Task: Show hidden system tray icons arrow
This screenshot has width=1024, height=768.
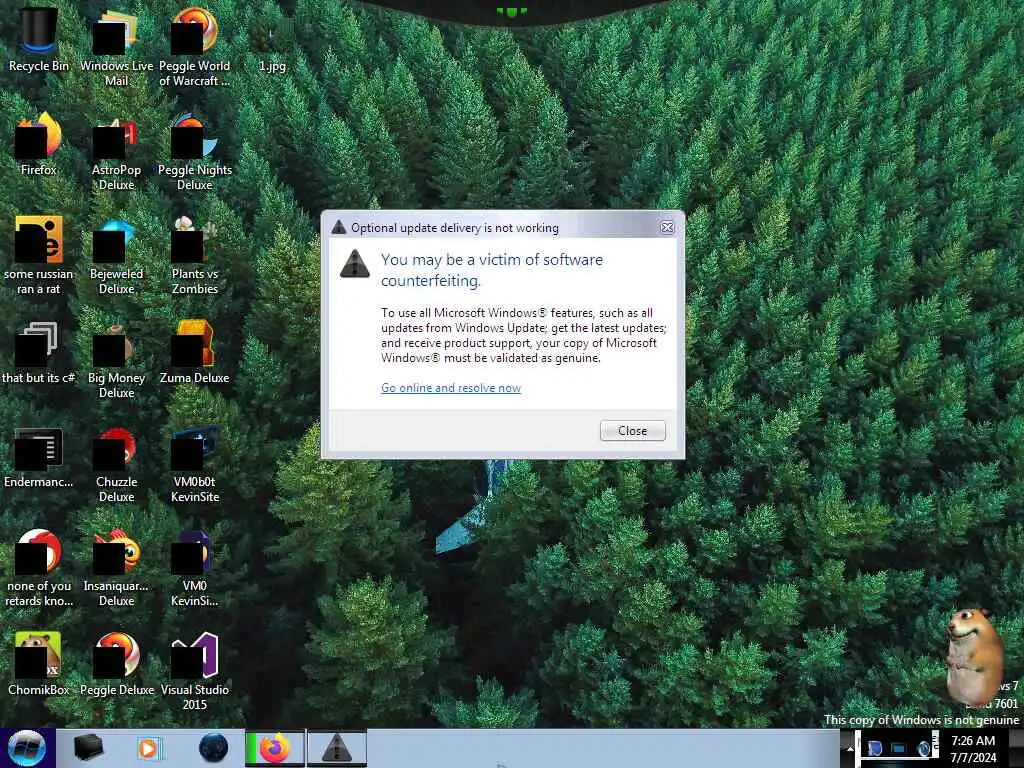Action: [x=849, y=748]
